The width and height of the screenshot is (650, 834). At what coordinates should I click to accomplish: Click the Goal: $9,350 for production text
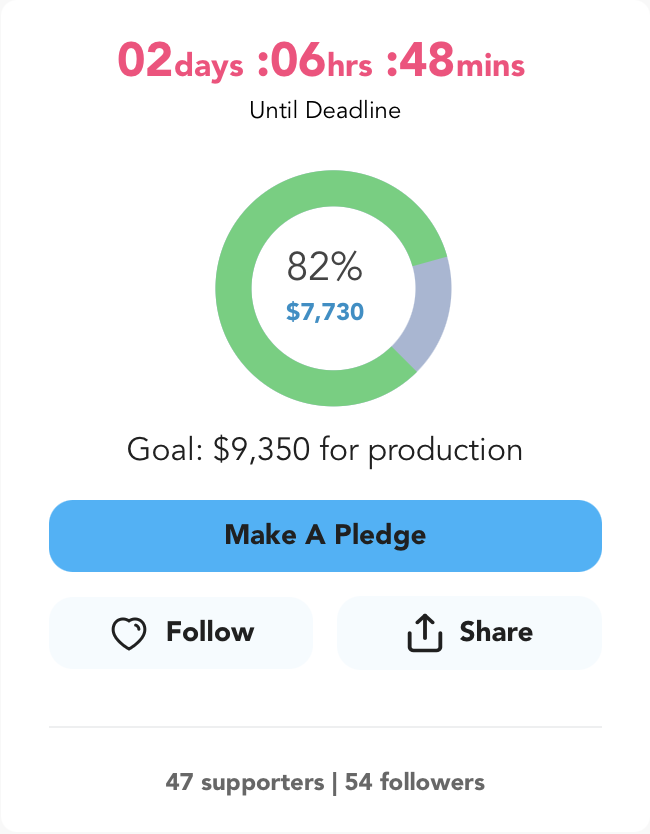(324, 450)
